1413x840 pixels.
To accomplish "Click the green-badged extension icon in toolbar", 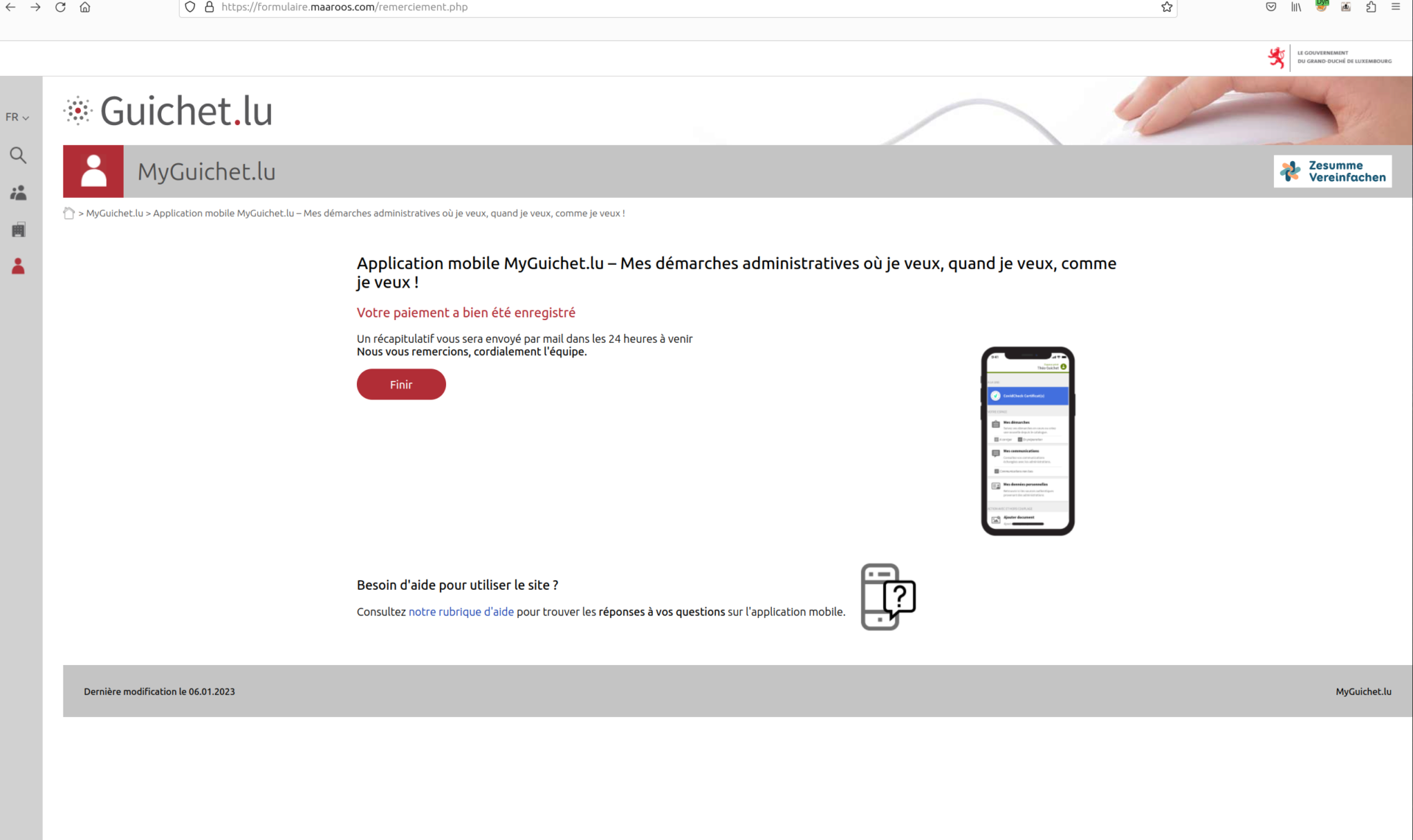I will 1322,6.
